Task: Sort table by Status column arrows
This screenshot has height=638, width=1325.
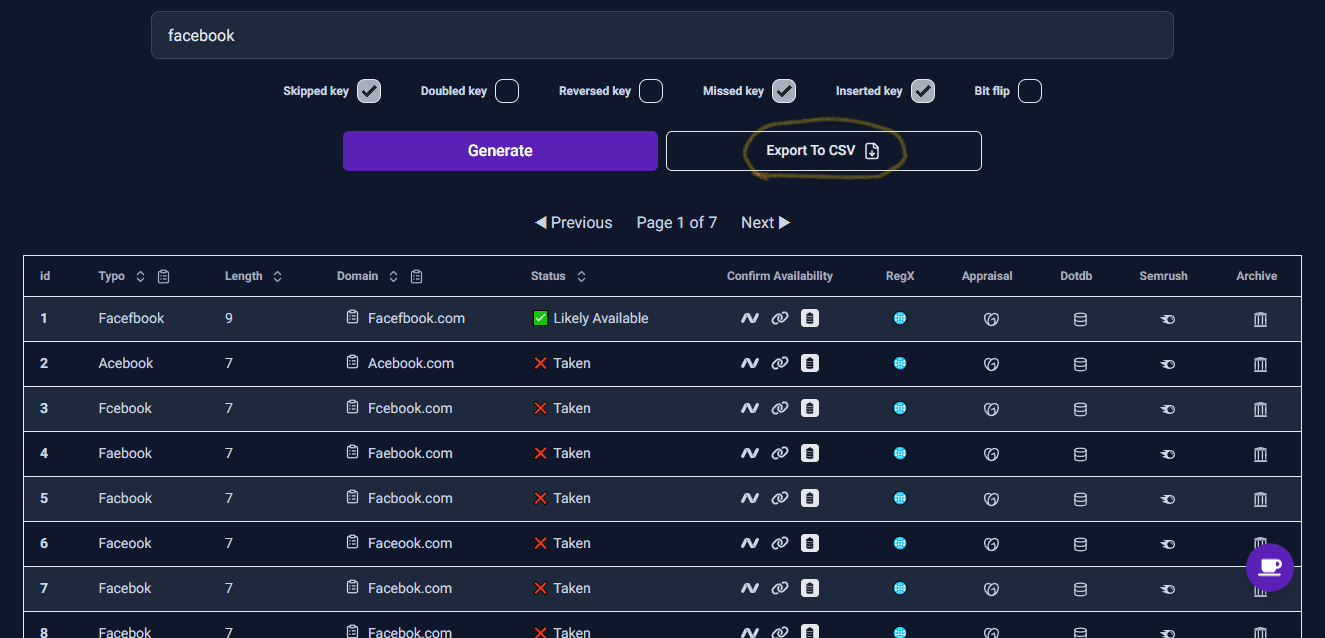Action: click(581, 276)
